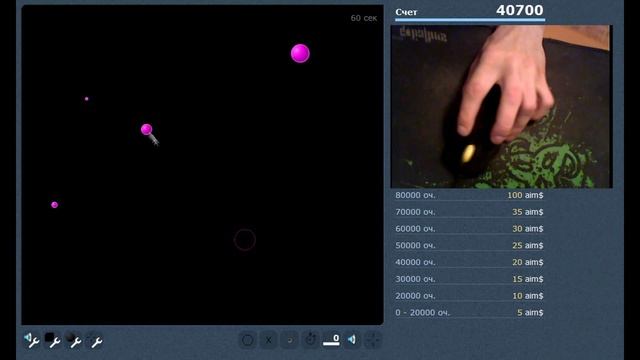
Task: Click the counter showing 0
Action: 331,340
